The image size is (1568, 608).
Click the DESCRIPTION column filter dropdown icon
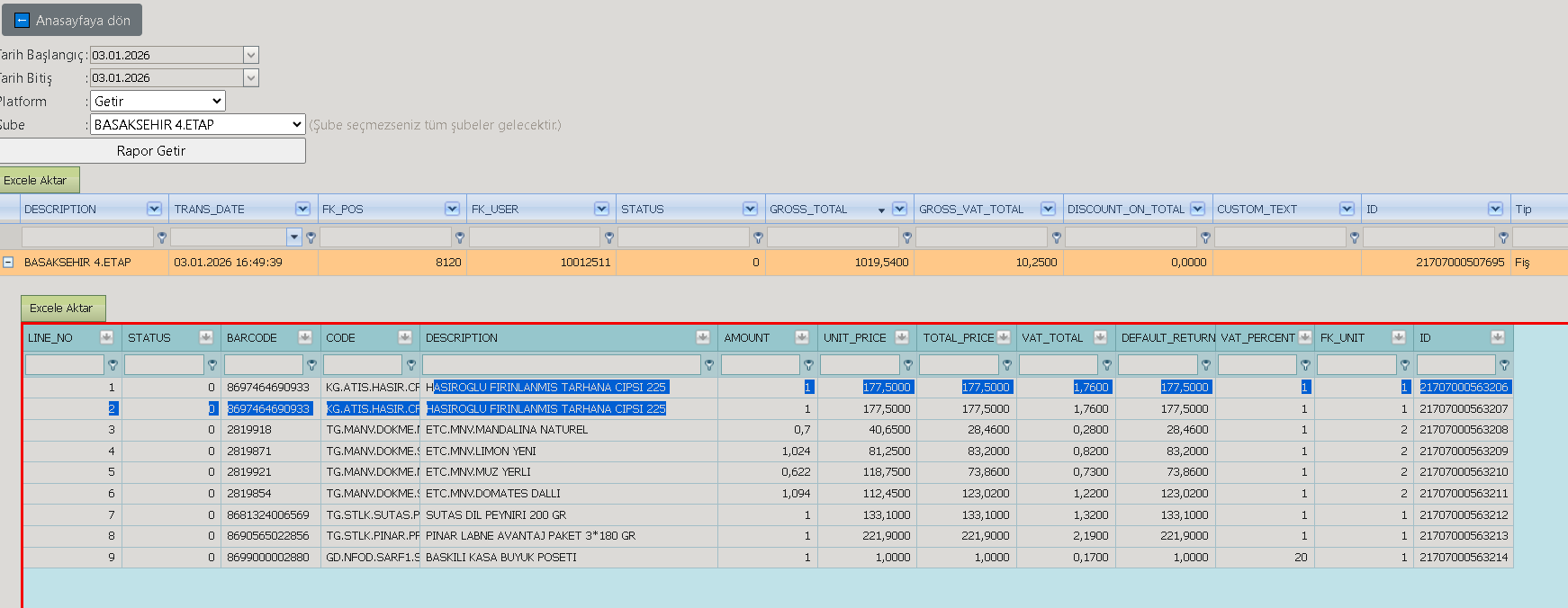(x=154, y=209)
